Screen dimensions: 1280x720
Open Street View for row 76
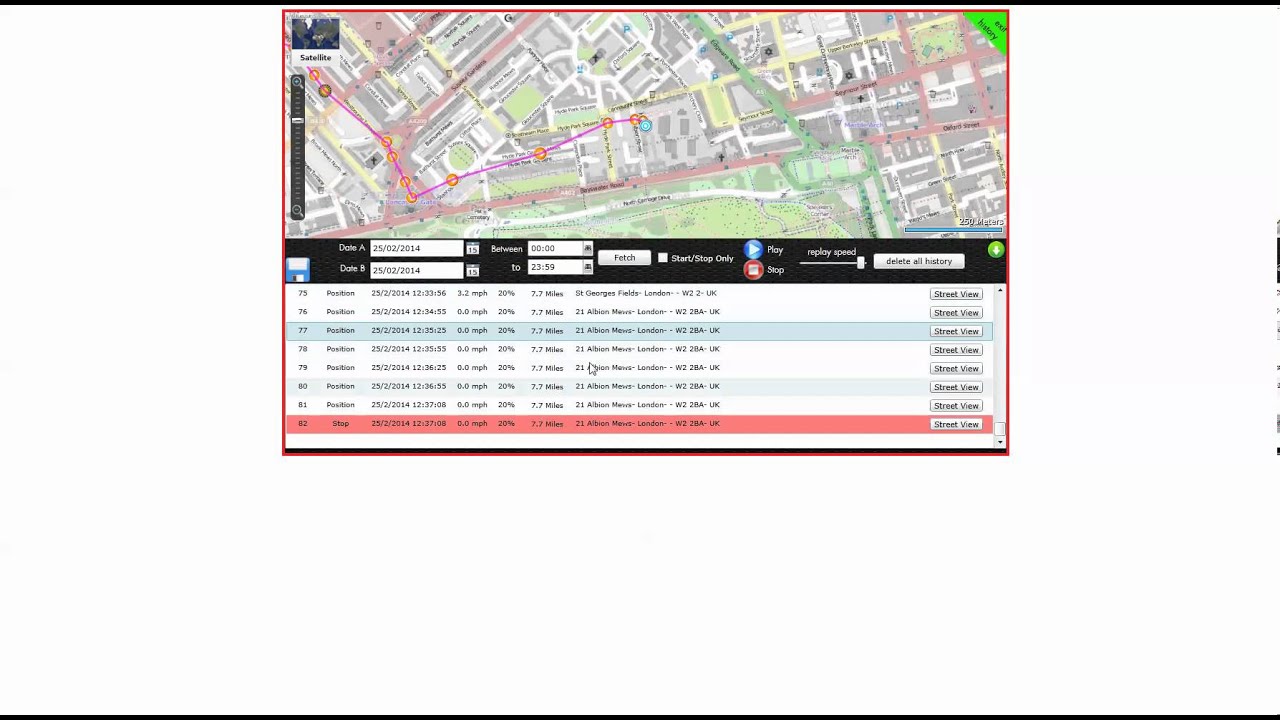coord(956,312)
